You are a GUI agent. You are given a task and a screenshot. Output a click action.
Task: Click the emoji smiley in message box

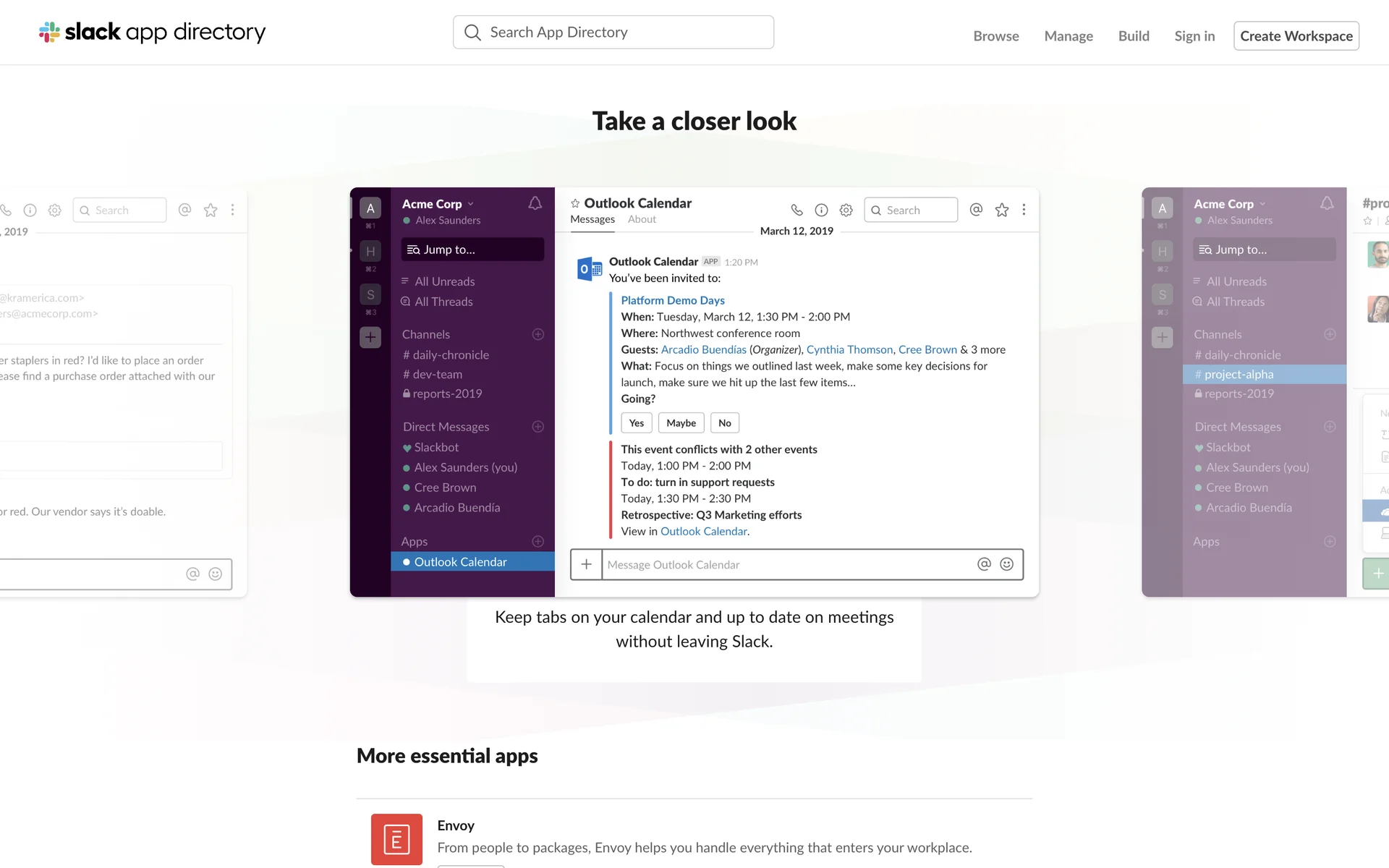[x=1006, y=564]
